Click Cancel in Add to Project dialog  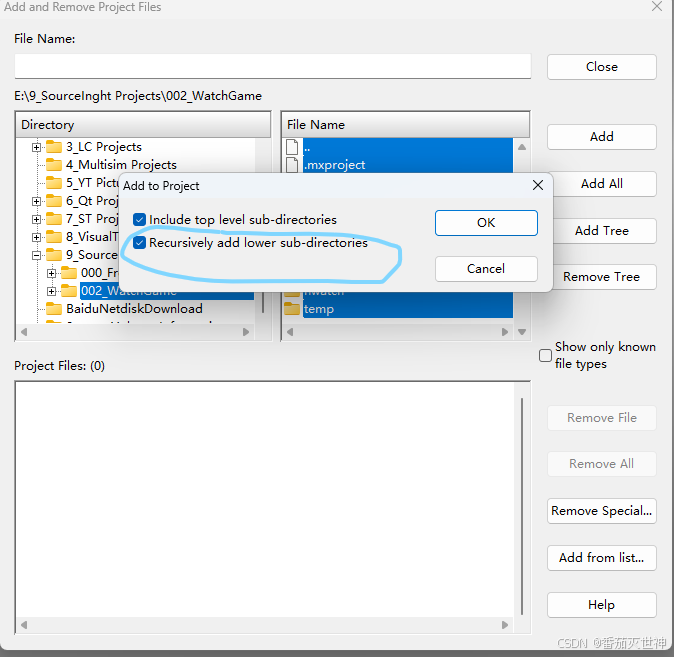point(486,269)
